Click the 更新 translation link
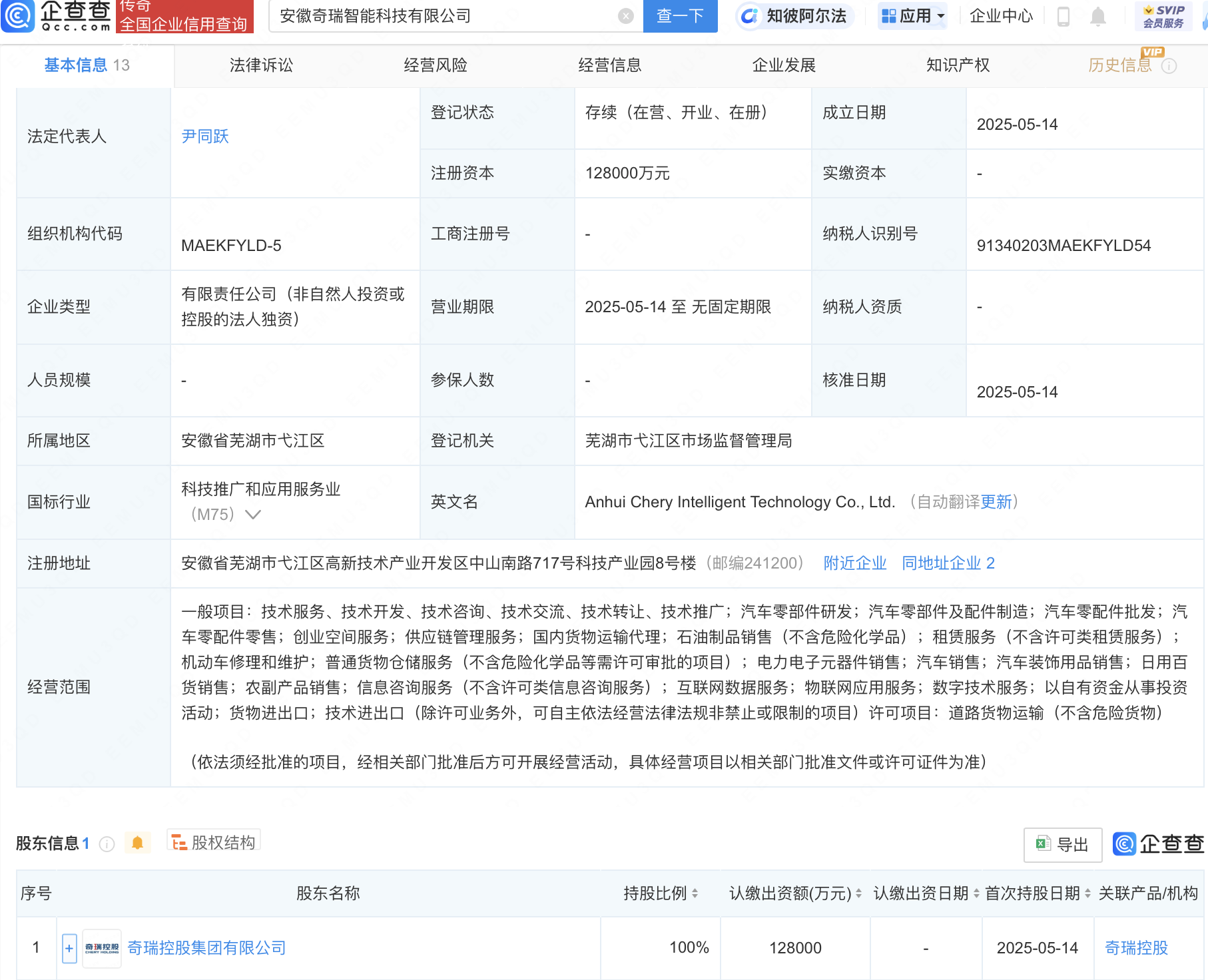The height and width of the screenshot is (980, 1208). (996, 502)
